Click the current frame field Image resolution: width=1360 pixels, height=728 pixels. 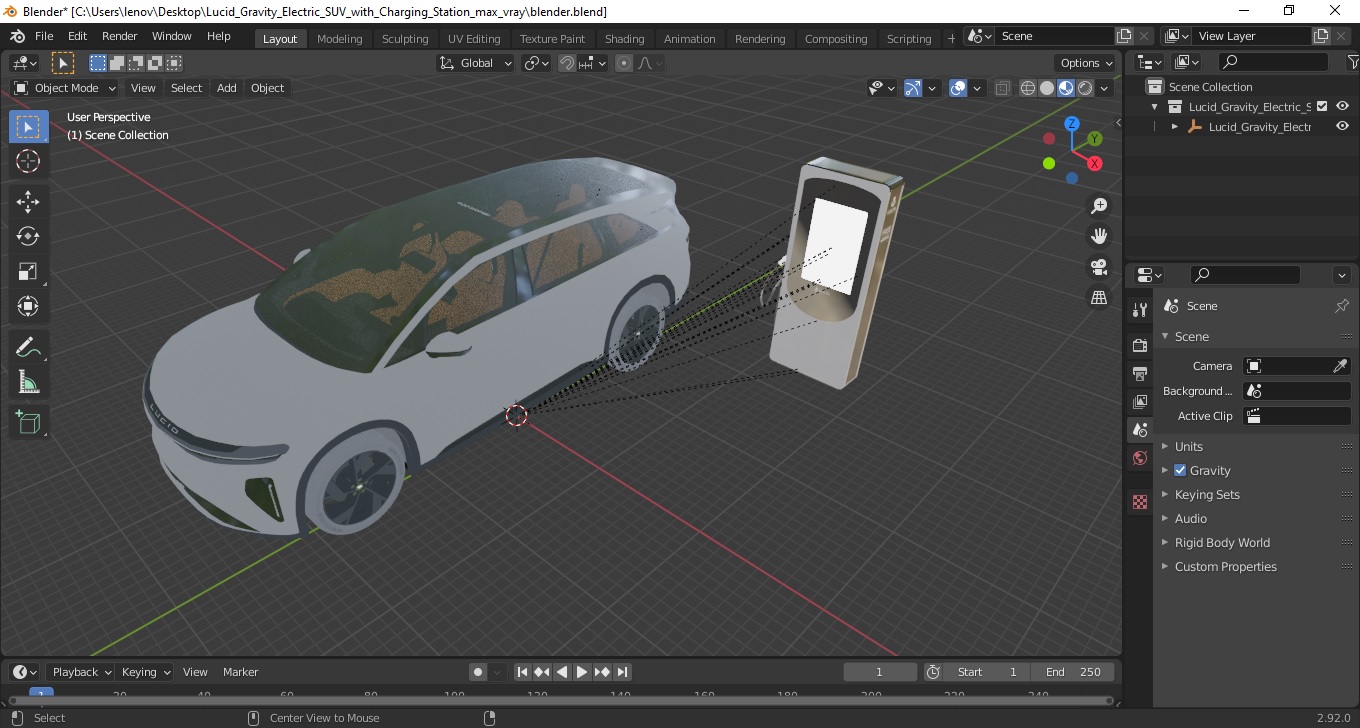coord(880,672)
